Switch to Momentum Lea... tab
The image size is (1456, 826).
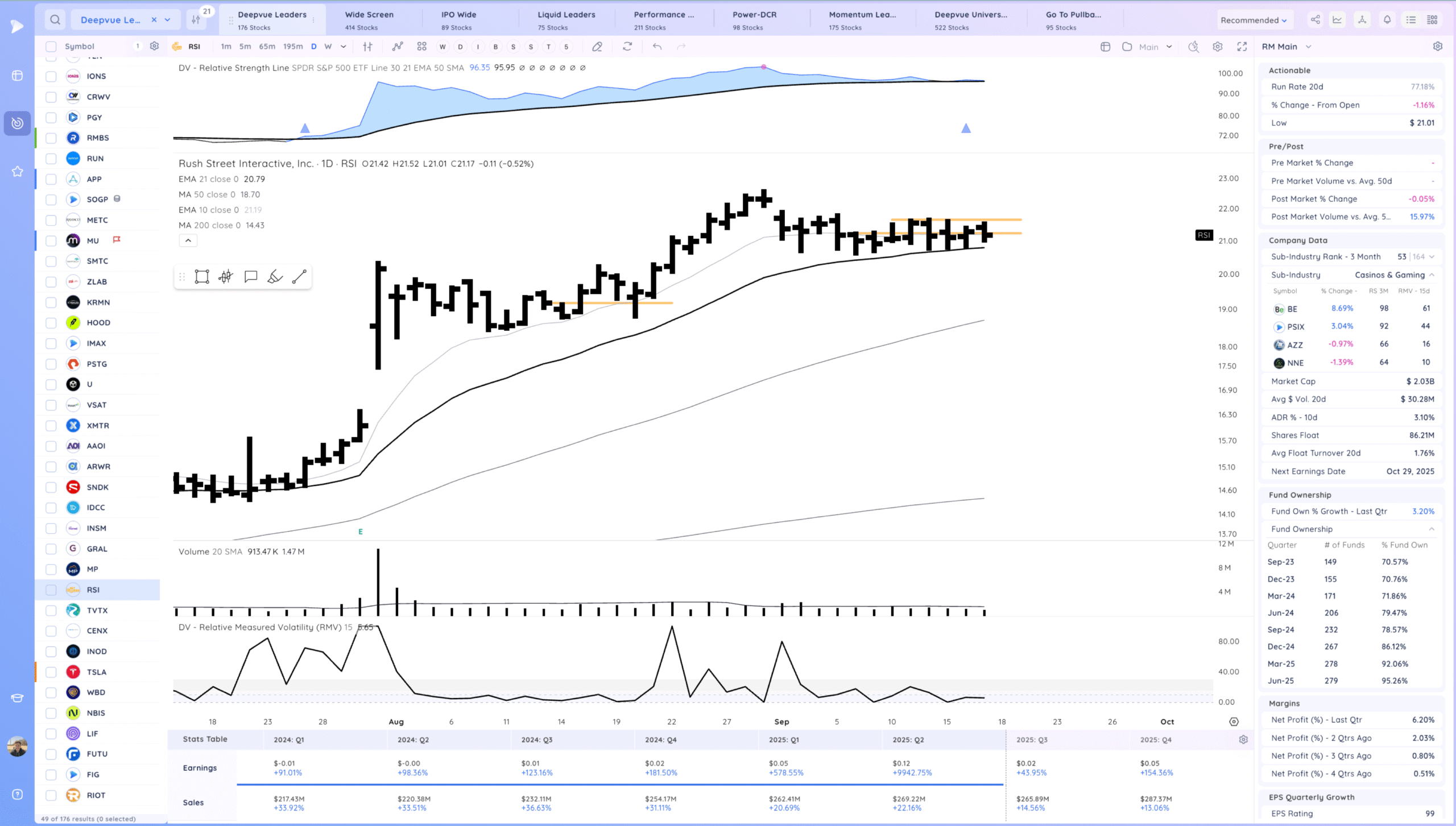tap(862, 20)
